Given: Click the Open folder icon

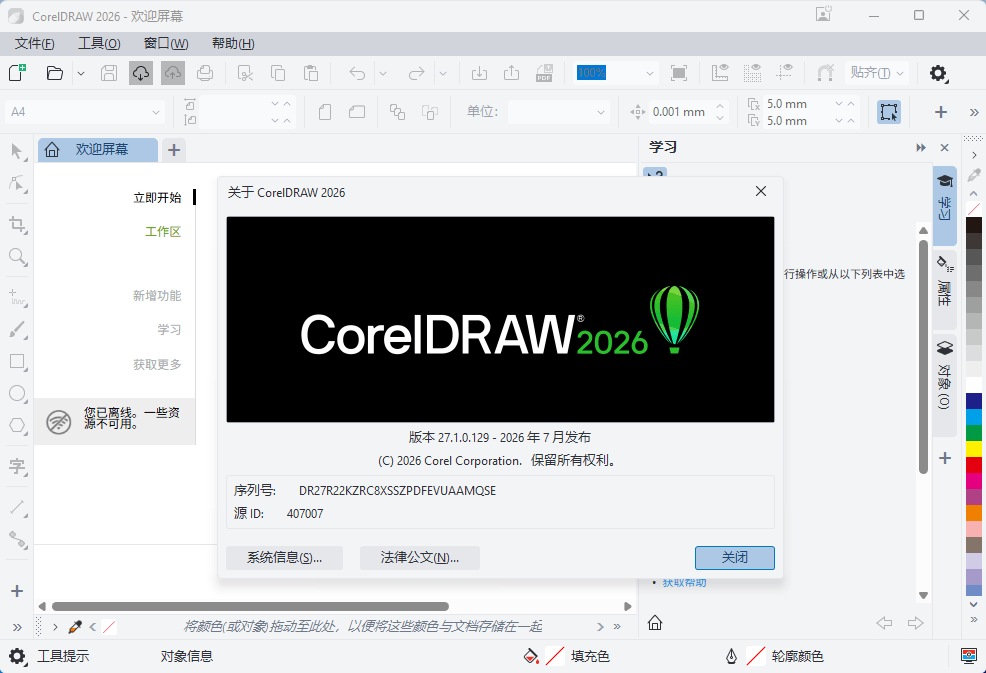Looking at the screenshot, I should [x=55, y=73].
